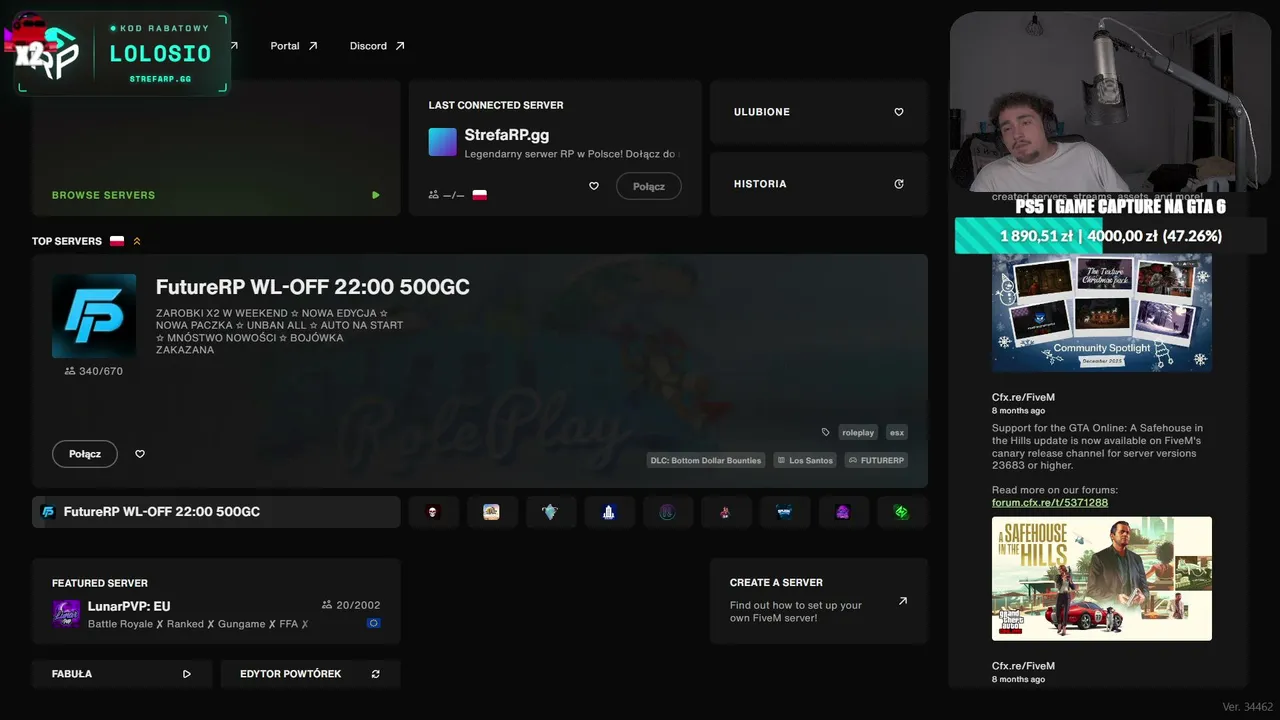
Task: Open Edytor Powtórek replay editor
Action: (311, 674)
